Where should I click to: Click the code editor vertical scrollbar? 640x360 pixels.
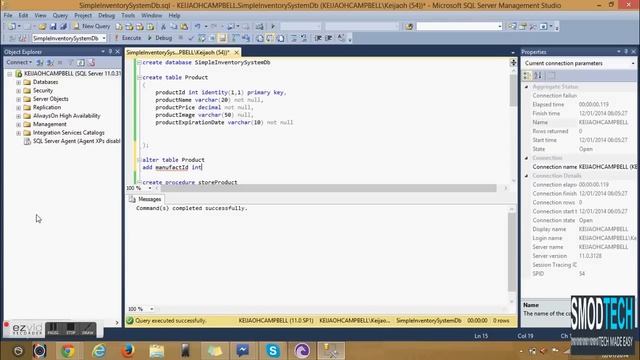click(513, 91)
